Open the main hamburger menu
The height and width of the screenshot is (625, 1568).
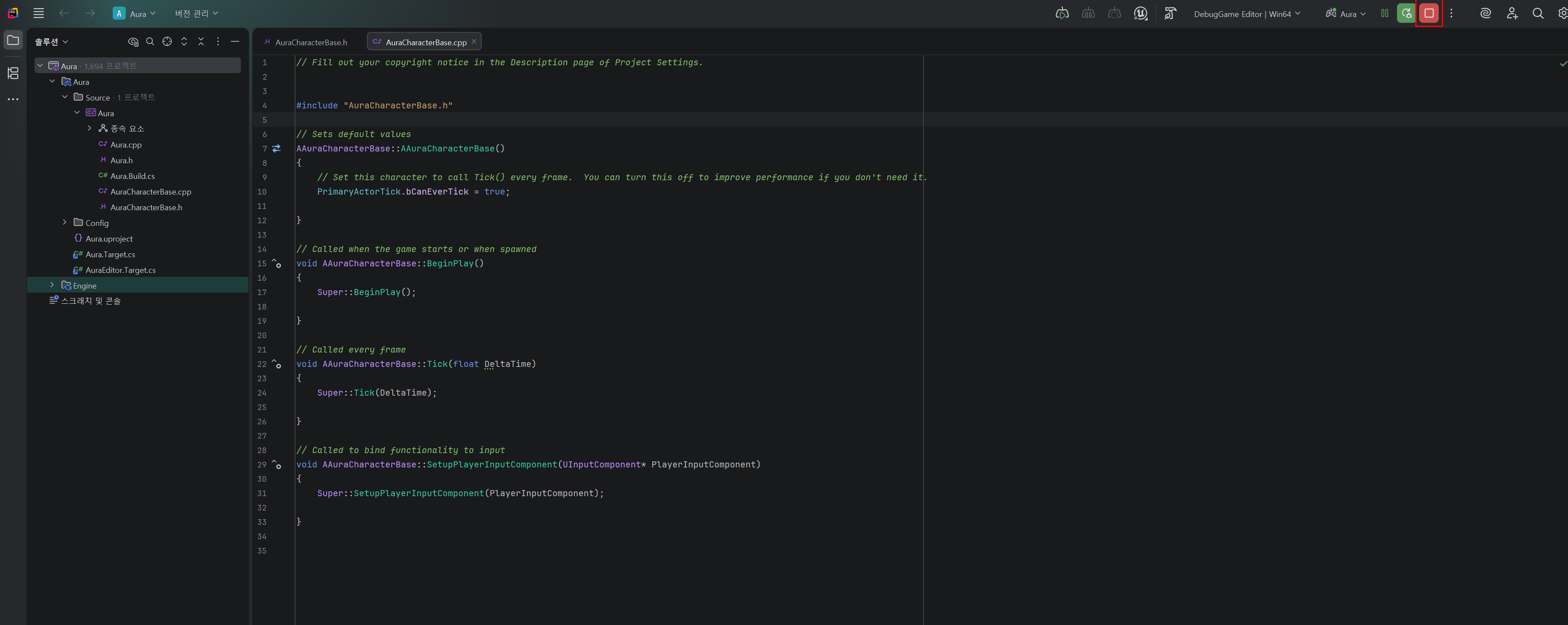(x=38, y=13)
